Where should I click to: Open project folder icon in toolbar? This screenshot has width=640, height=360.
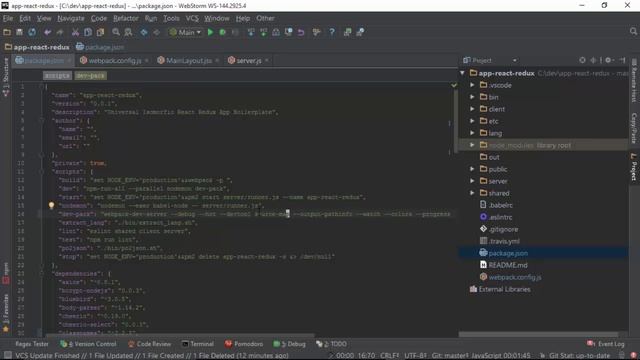pyautogui.click(x=7, y=32)
